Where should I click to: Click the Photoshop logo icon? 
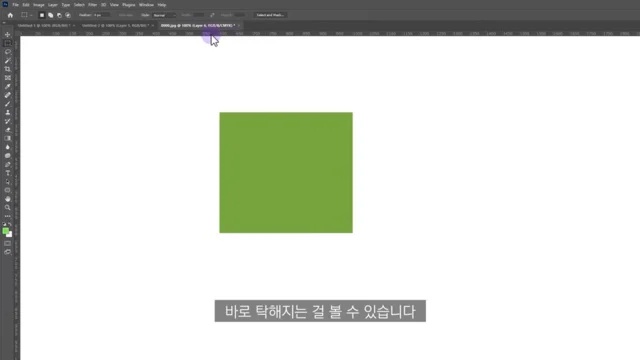point(5,4)
